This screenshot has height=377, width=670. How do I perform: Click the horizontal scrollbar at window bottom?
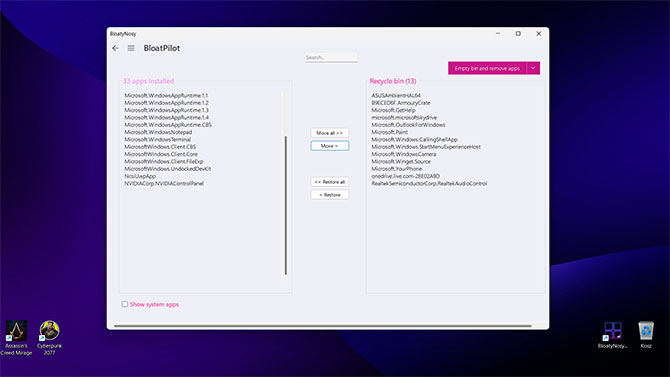(x=323, y=326)
